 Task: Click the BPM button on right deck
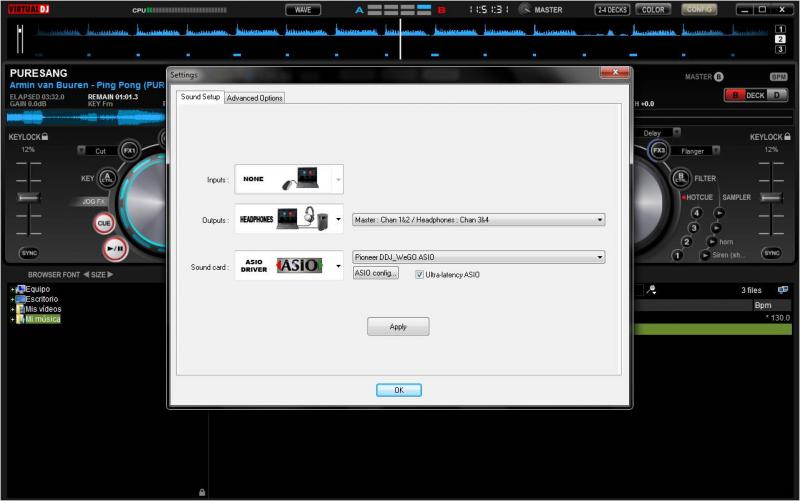[x=779, y=77]
